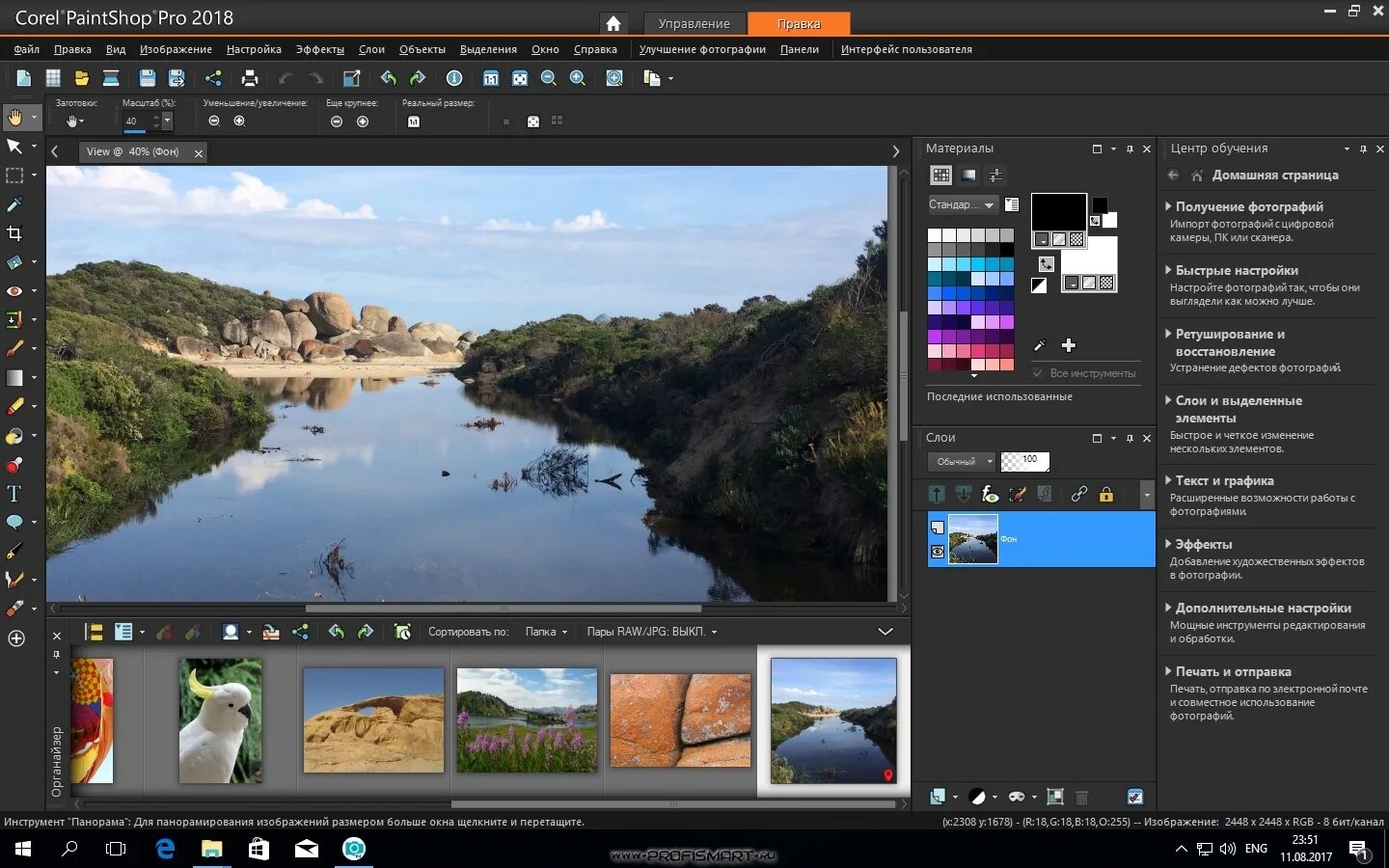Click the sample color eyedropper in Materials
This screenshot has width=1389, height=868.
(1040, 345)
